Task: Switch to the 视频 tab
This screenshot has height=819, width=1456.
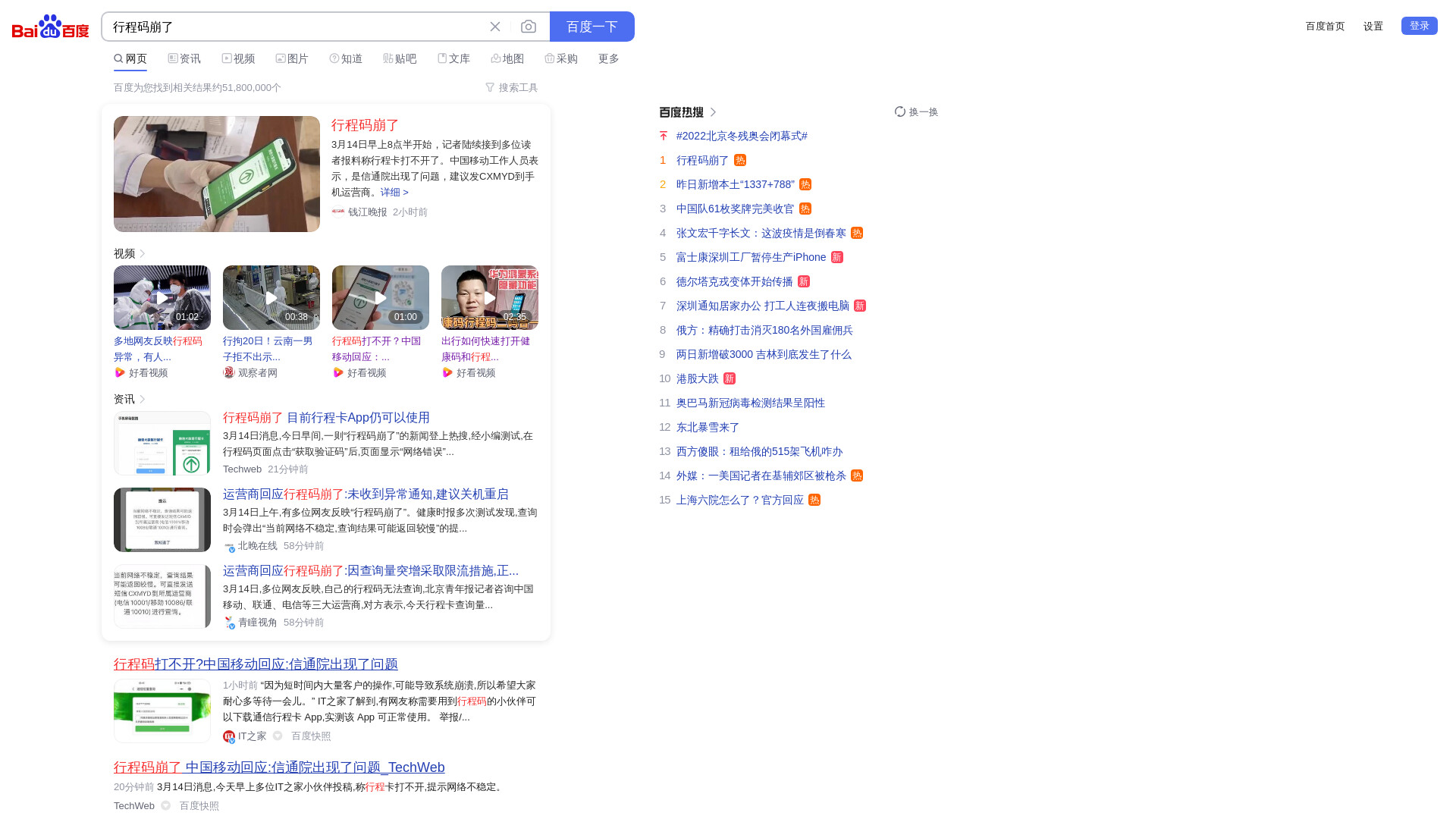Action: click(238, 58)
